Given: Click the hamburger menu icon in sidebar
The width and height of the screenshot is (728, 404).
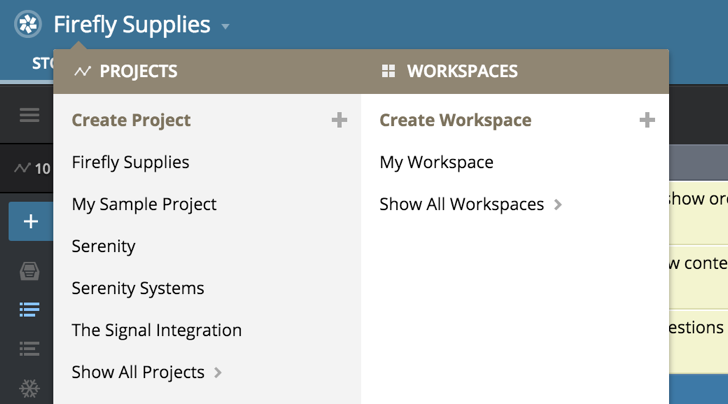Looking at the screenshot, I should (30, 115).
